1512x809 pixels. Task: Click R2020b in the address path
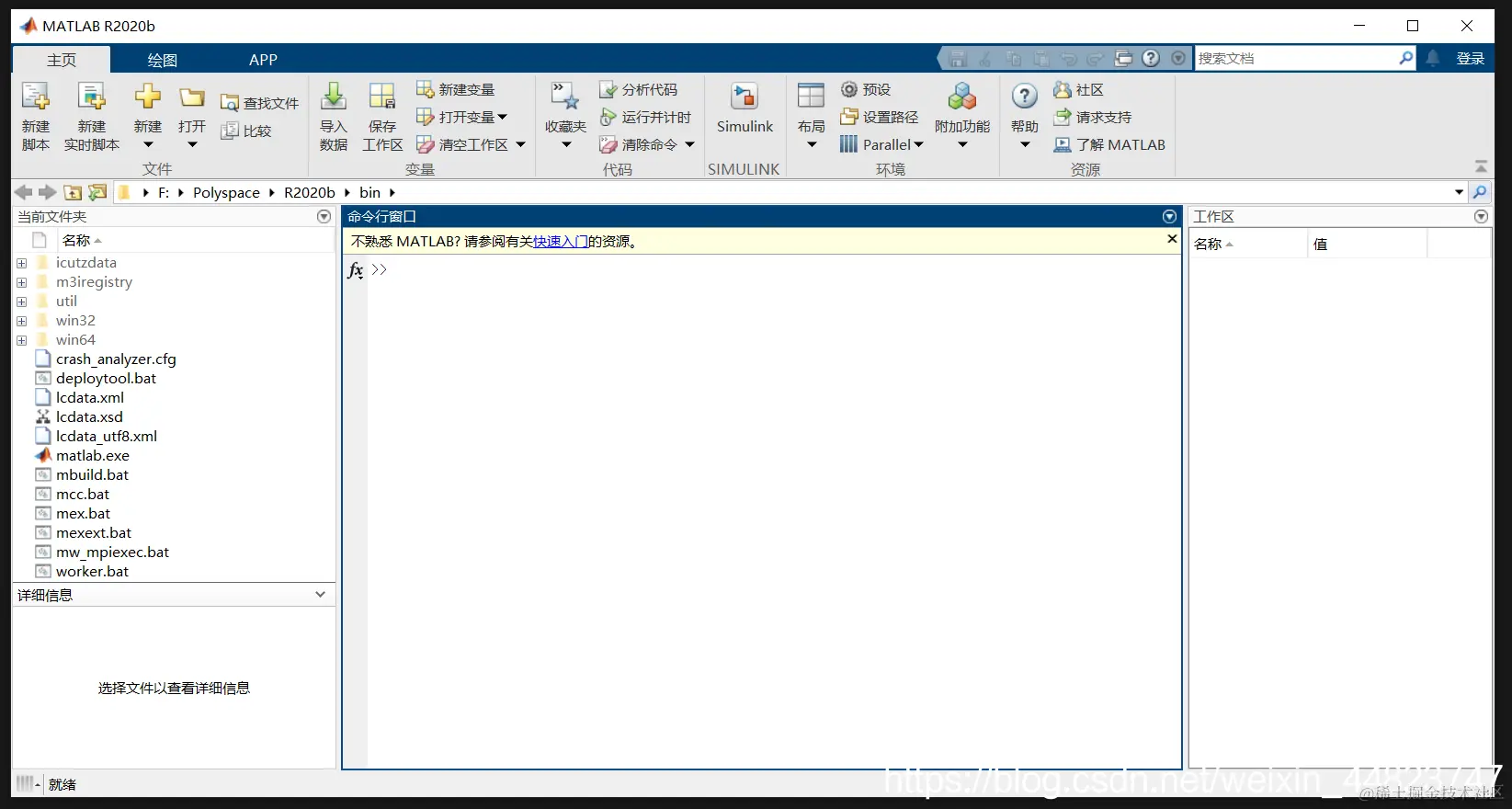tap(310, 192)
